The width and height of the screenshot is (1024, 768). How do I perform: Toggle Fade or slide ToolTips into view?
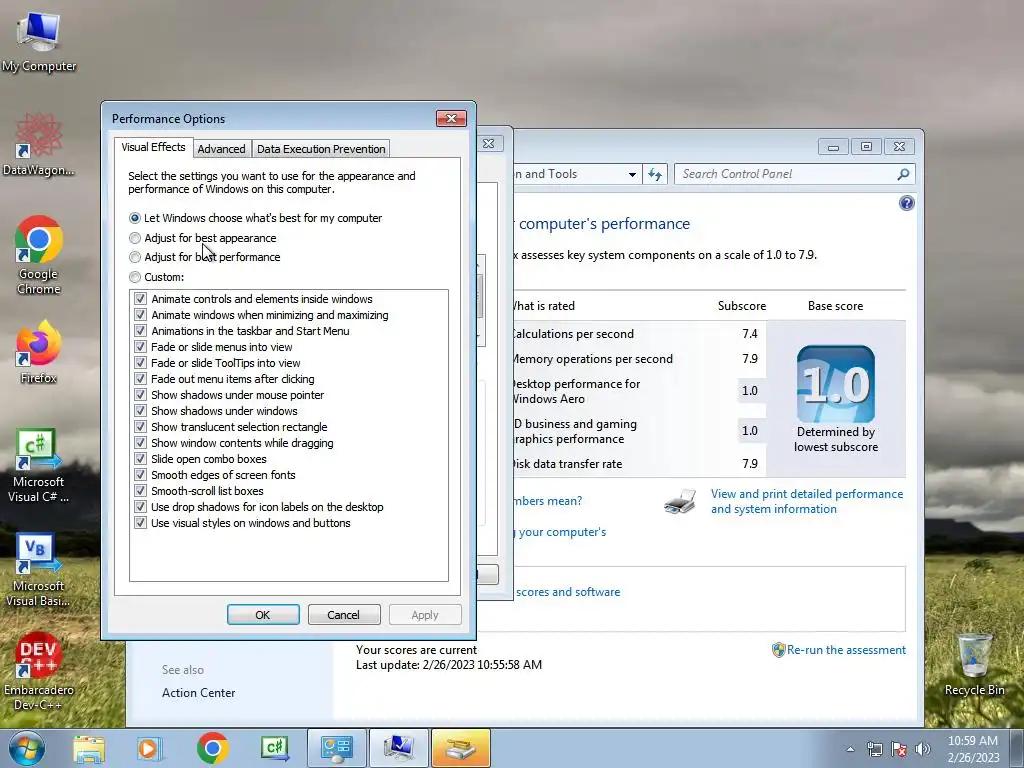point(140,363)
